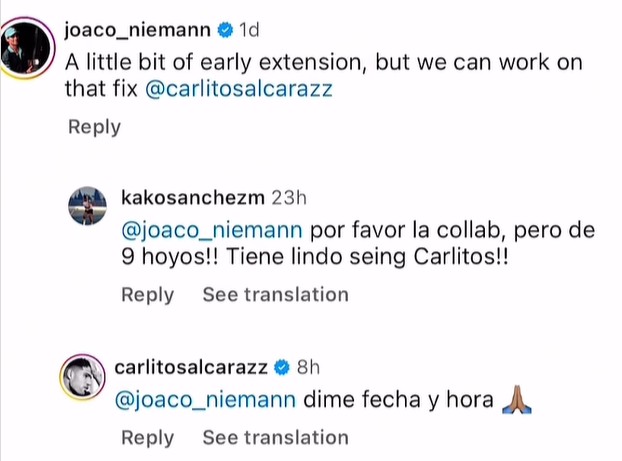622x461 pixels.
Task: Click the kakosanchezm username
Action: pos(191,195)
